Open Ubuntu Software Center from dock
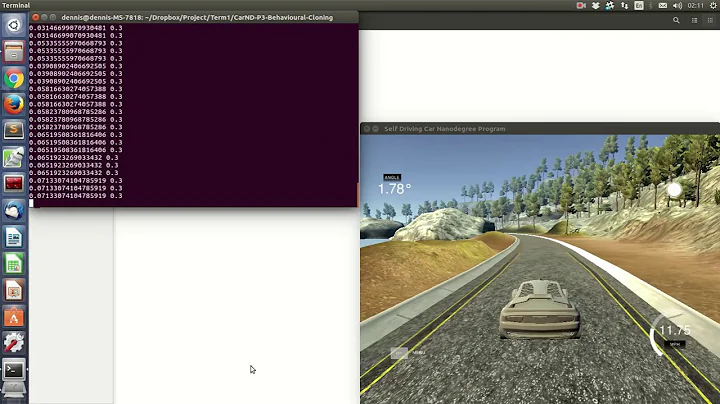The image size is (720, 404). pos(14,317)
